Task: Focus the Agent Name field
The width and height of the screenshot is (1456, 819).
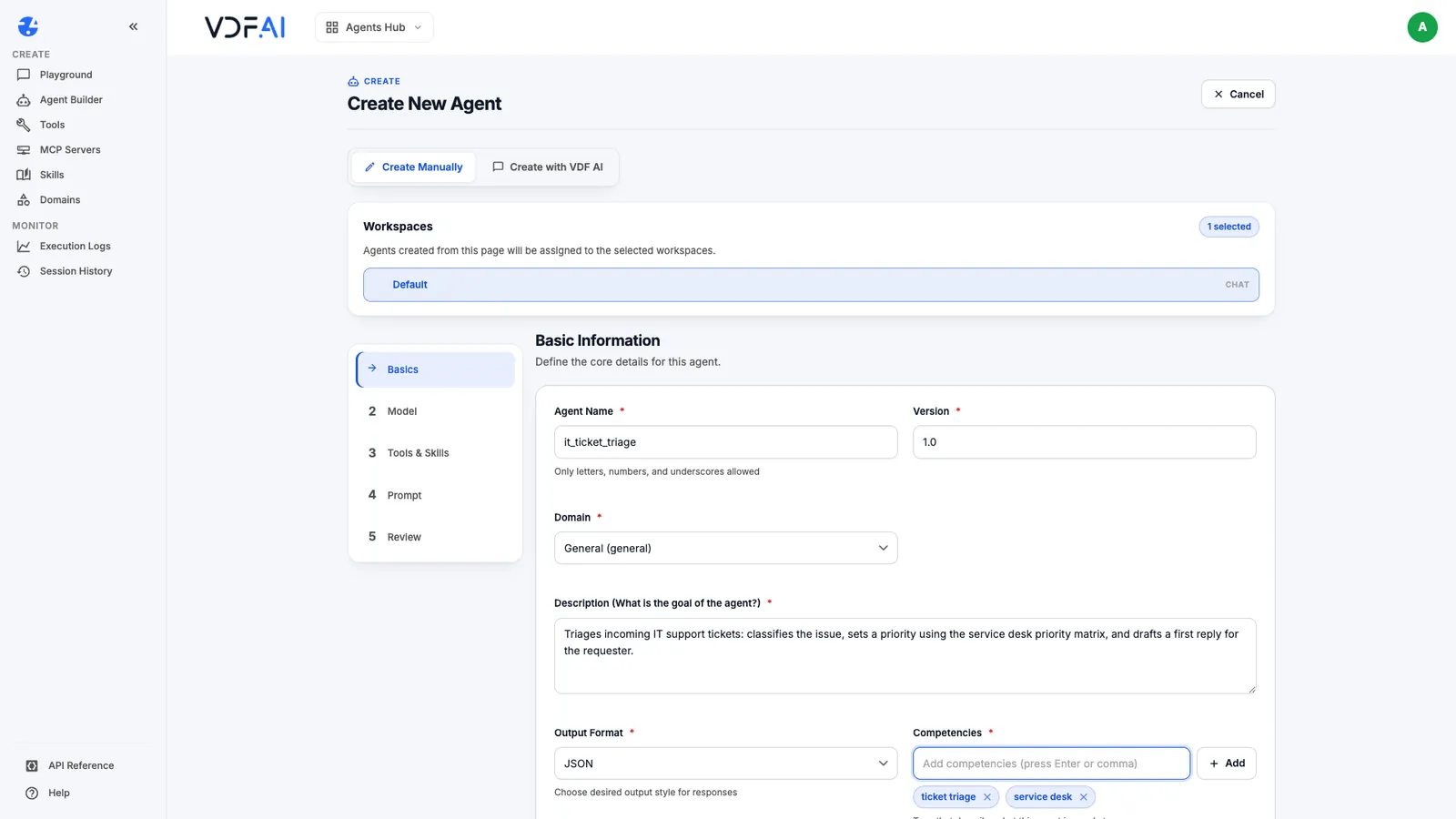Action: (725, 442)
